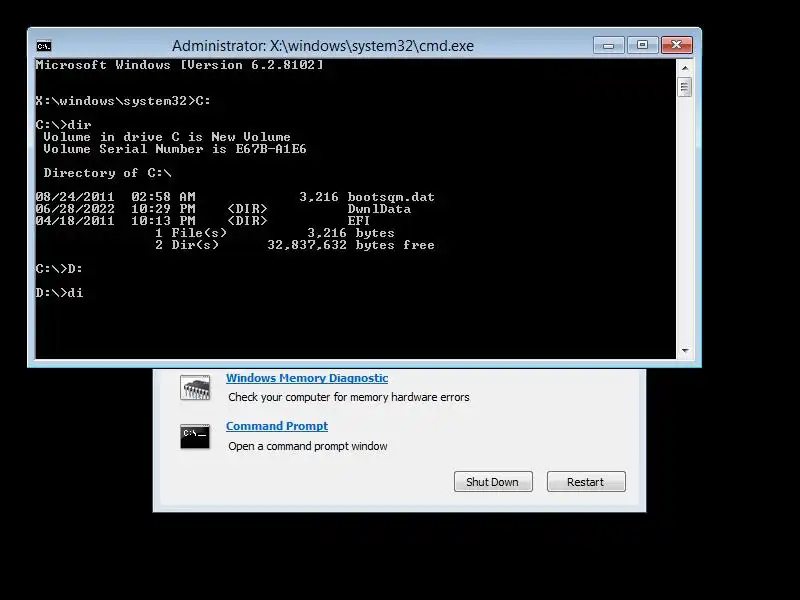This screenshot has width=800, height=600.
Task: Open the Command Prompt link
Action: 277,426
